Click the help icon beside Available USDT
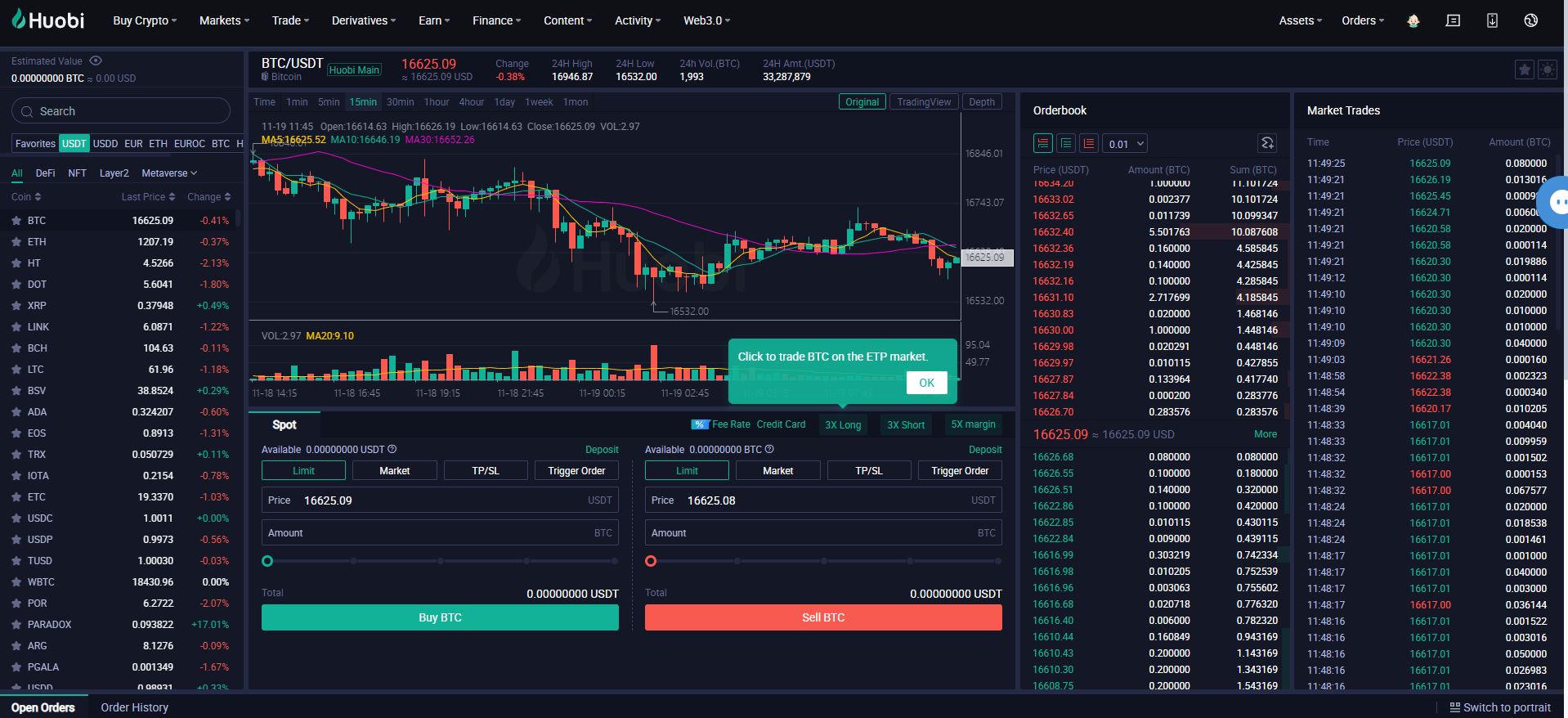1568x718 pixels. click(392, 449)
